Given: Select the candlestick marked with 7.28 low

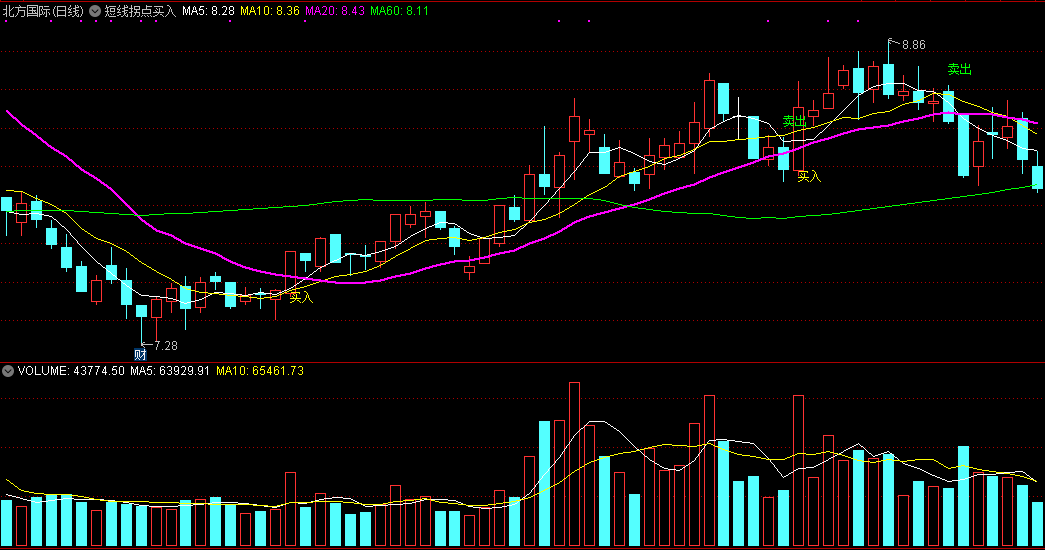Looking at the screenshot, I should click(141, 313).
